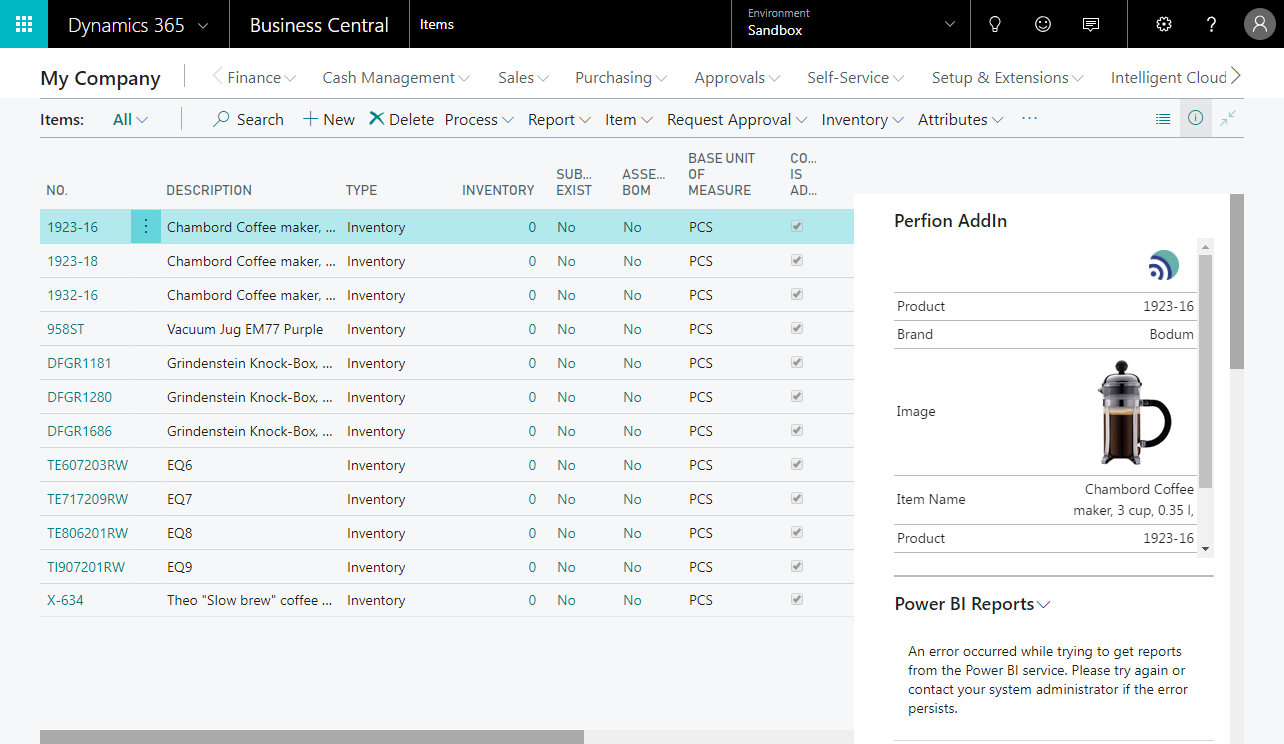This screenshot has height=744, width=1284.
Task: Open the Finance navigation menu
Action: tap(261, 77)
